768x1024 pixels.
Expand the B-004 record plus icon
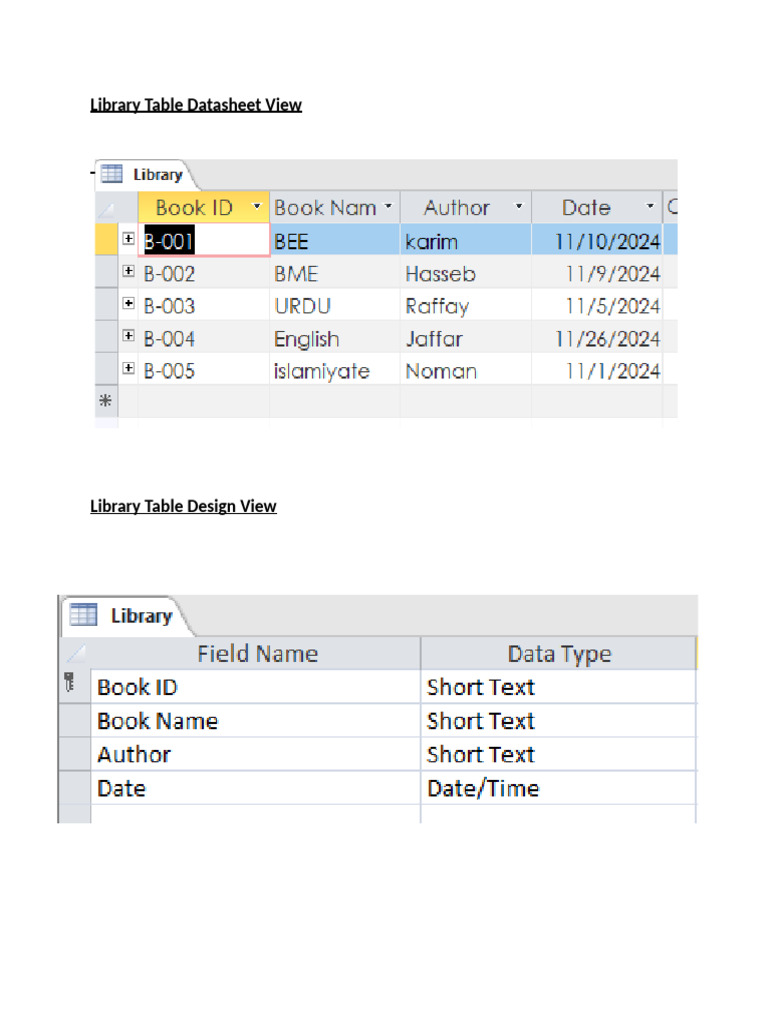[129, 337]
